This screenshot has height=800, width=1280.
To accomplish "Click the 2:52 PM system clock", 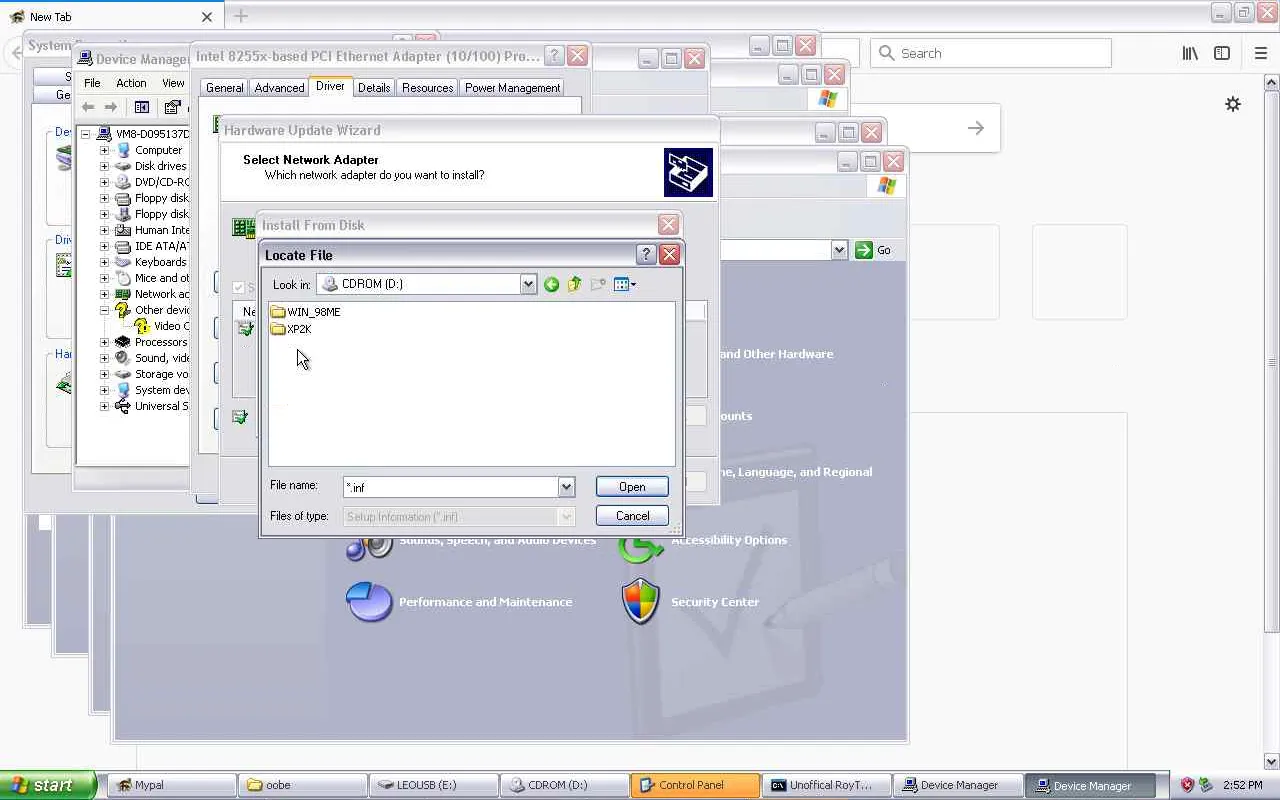I will point(1243,785).
